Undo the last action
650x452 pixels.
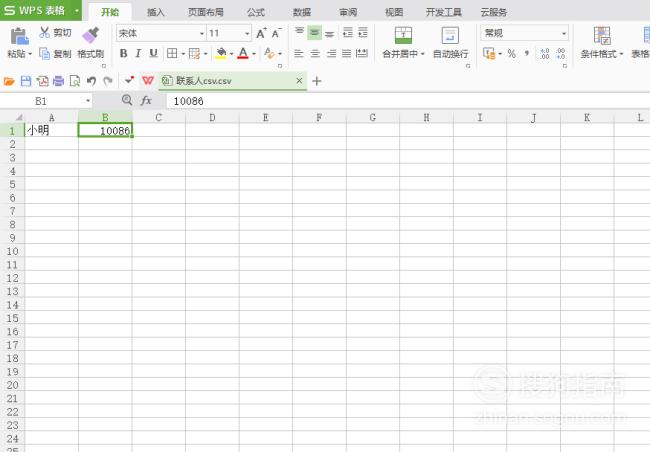(92, 81)
